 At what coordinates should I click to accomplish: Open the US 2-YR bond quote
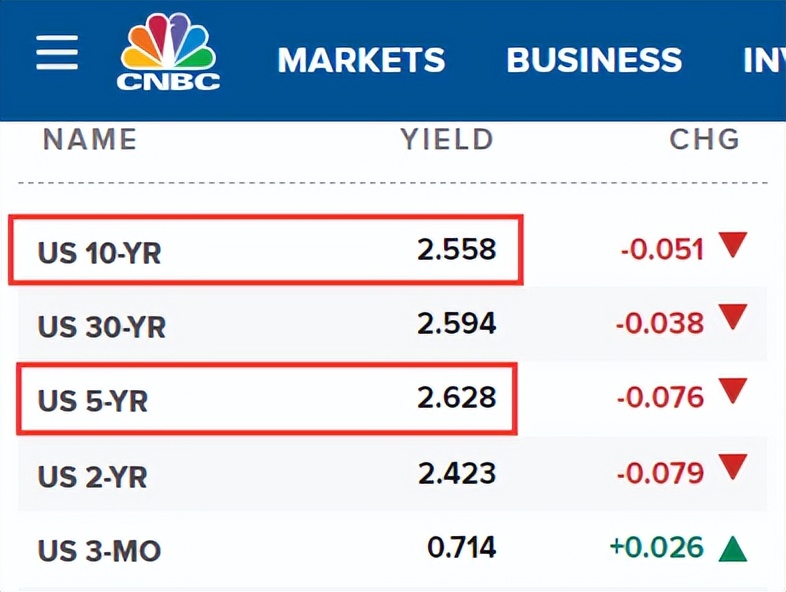tap(92, 476)
